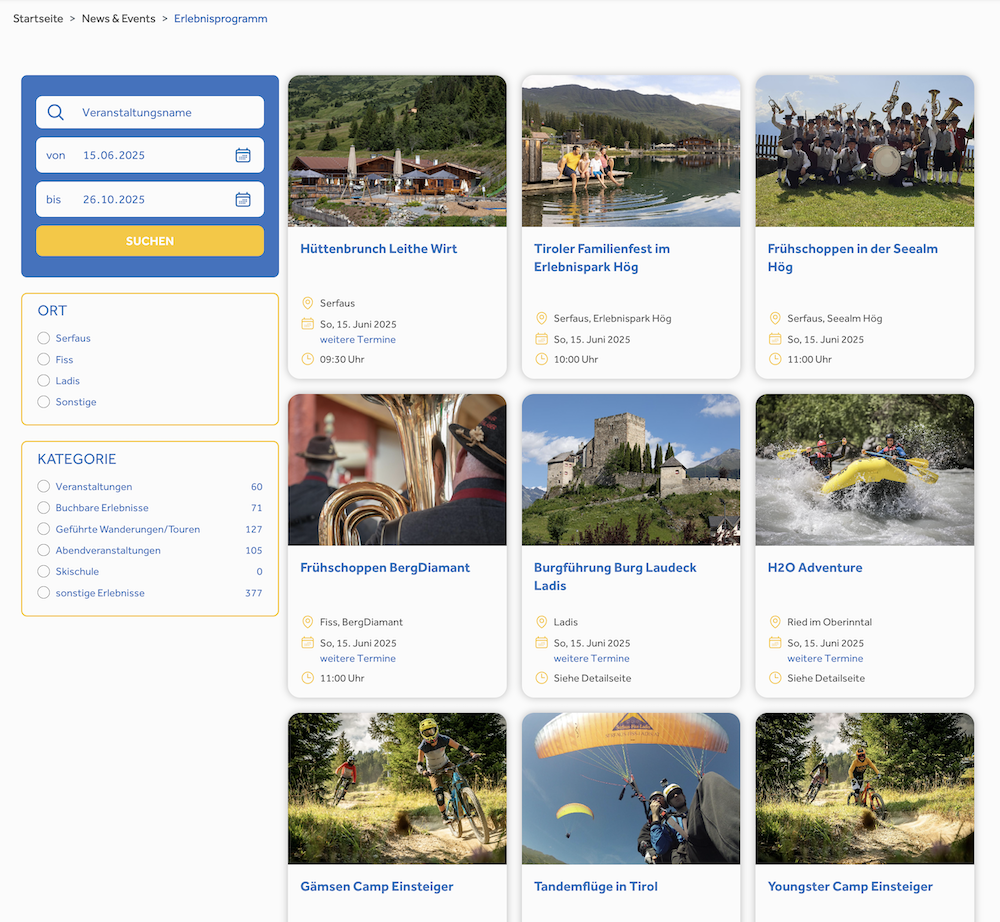
Task: Show 'weitere Termine' for H2O Adventure
Action: point(825,659)
